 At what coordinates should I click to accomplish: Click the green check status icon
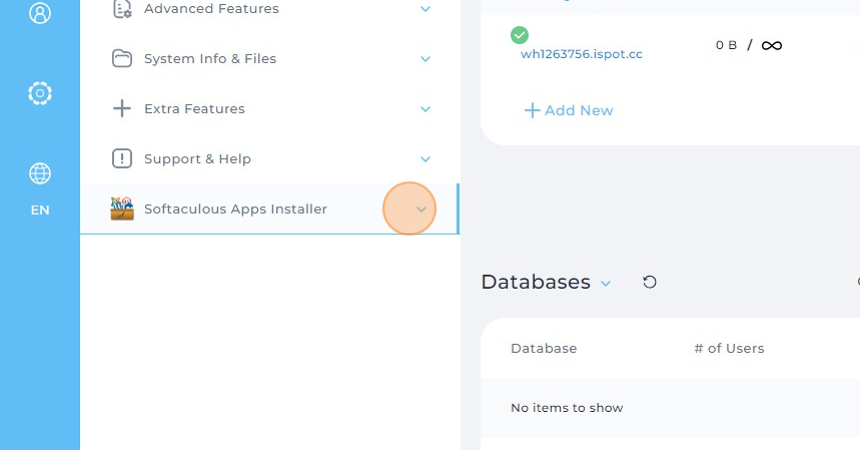click(519, 35)
